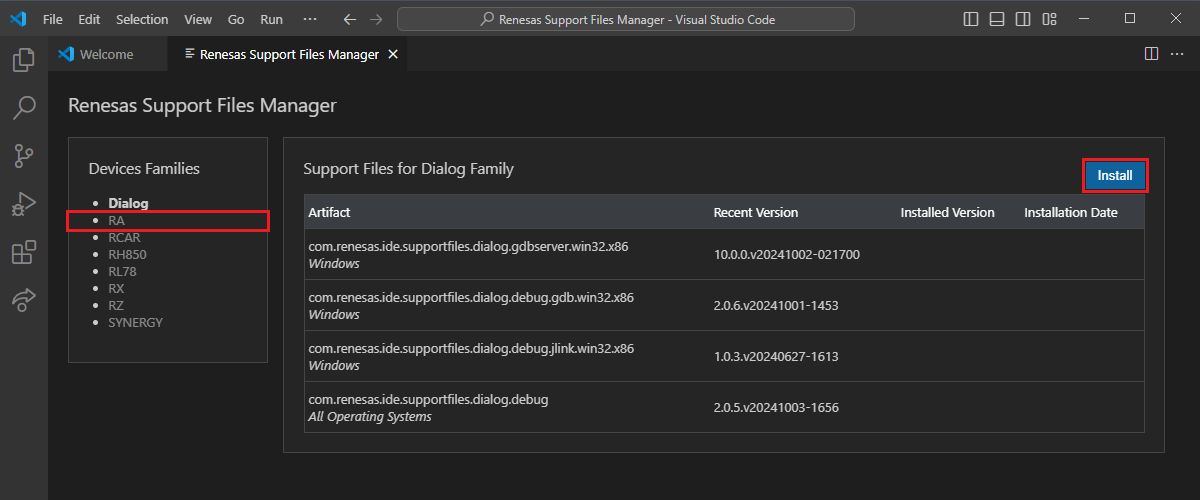Select the RX device family
The image size is (1200, 500).
click(x=116, y=288)
